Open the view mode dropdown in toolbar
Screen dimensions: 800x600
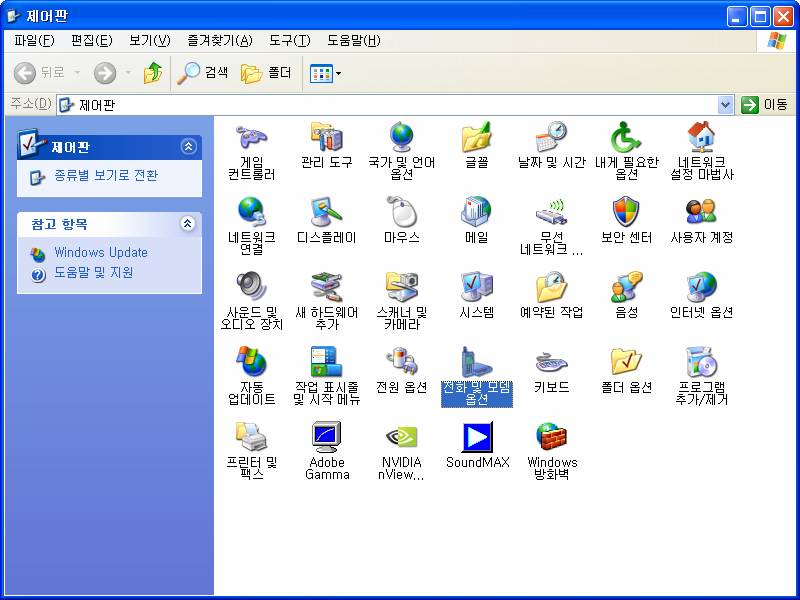point(326,73)
